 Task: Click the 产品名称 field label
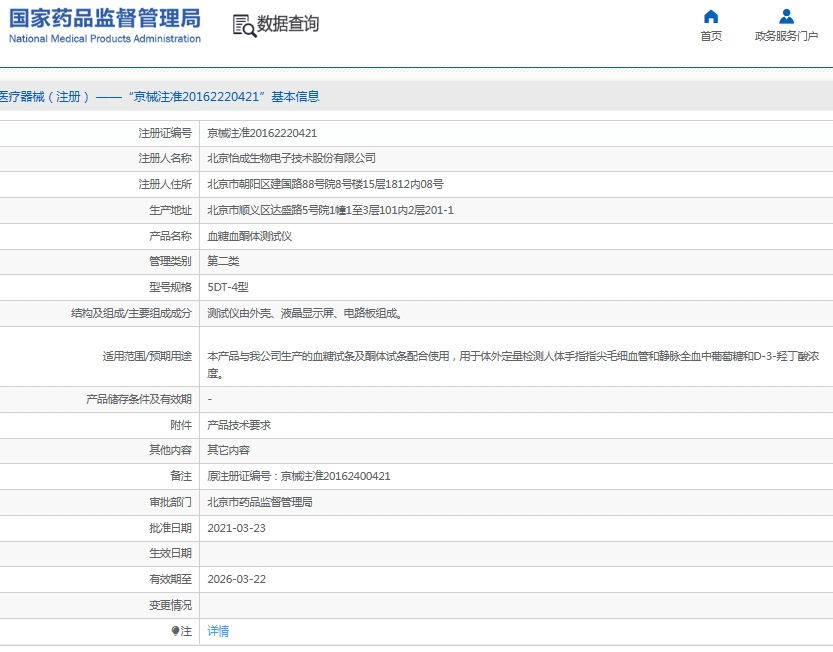171,236
